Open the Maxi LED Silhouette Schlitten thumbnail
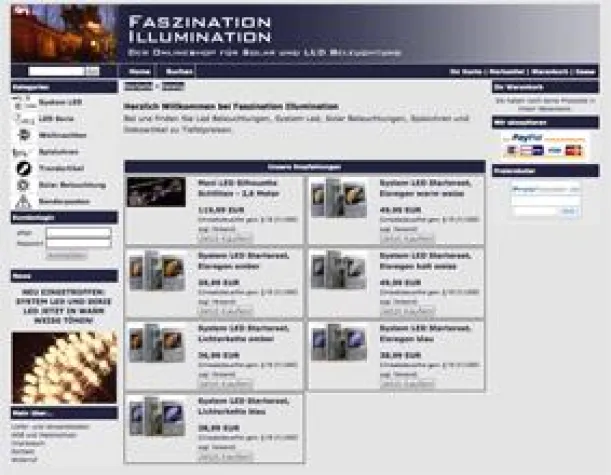Image resolution: width=611 pixels, height=475 pixels. (x=156, y=192)
